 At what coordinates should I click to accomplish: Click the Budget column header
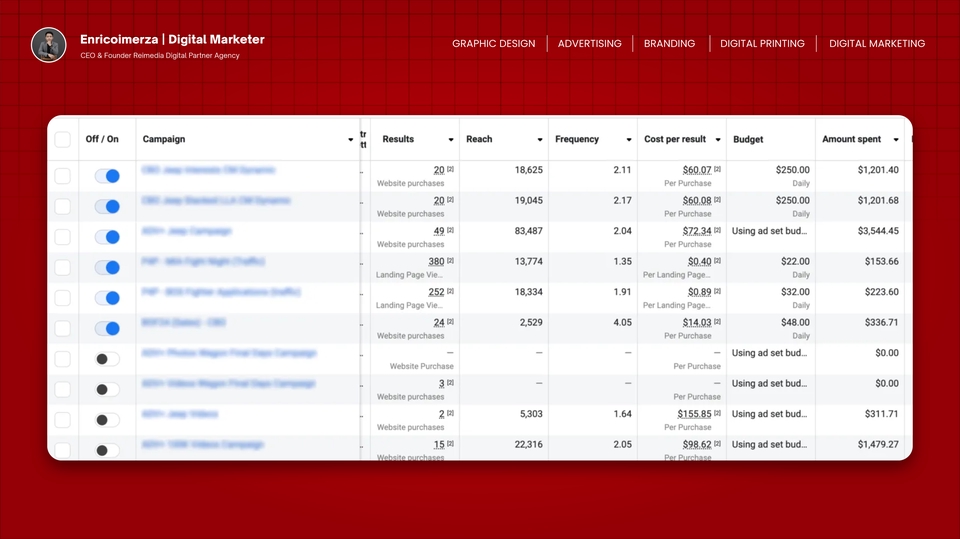tap(748, 140)
